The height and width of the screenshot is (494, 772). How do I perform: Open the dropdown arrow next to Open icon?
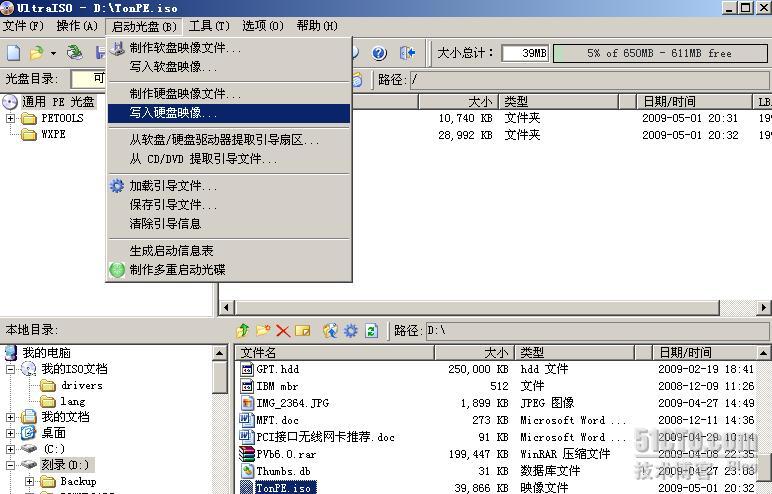[x=53, y=53]
